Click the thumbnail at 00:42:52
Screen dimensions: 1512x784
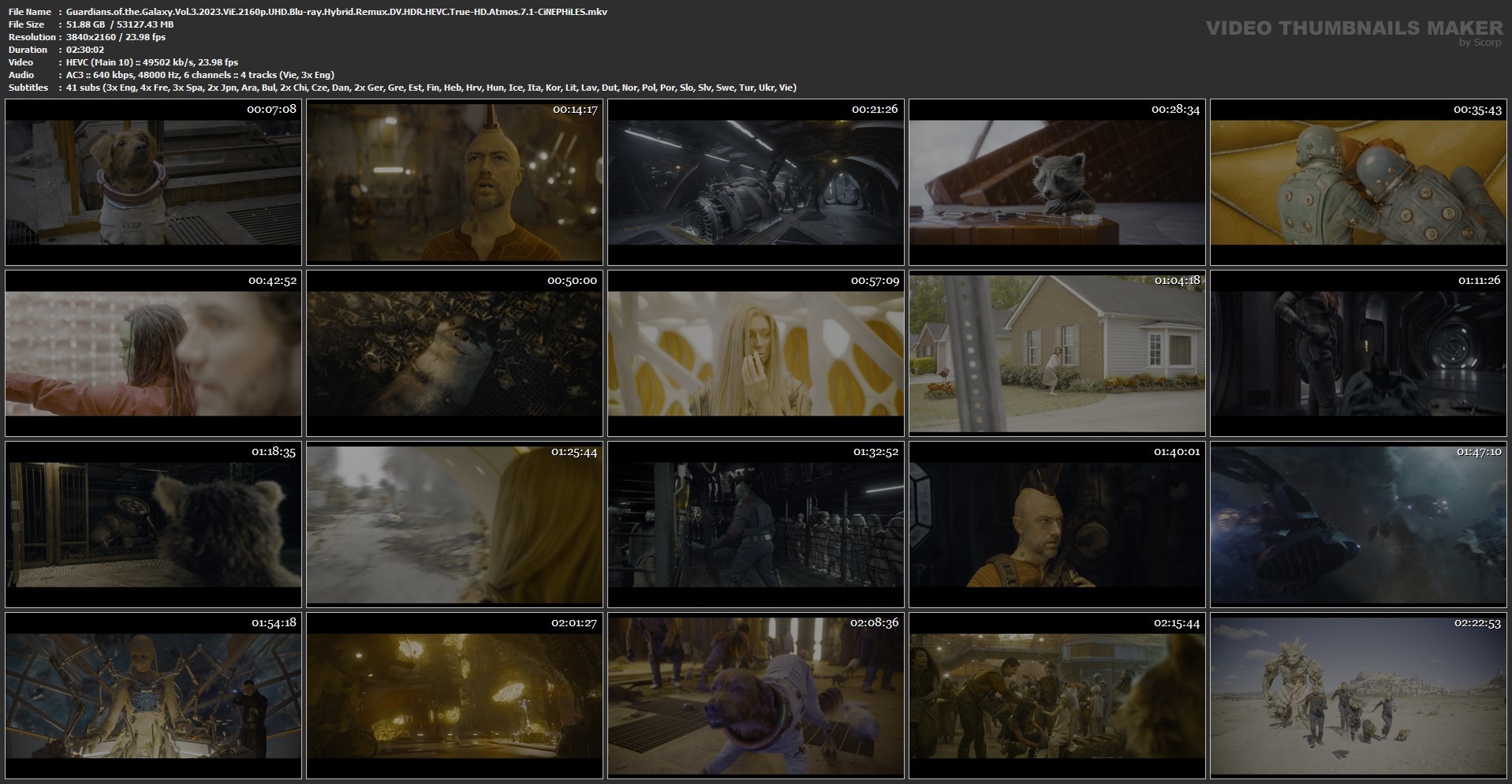click(x=153, y=353)
